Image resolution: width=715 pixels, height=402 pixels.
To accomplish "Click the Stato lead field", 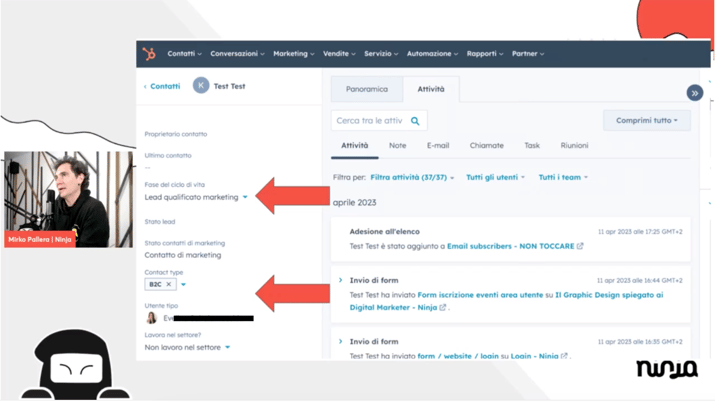I will 160,222.
